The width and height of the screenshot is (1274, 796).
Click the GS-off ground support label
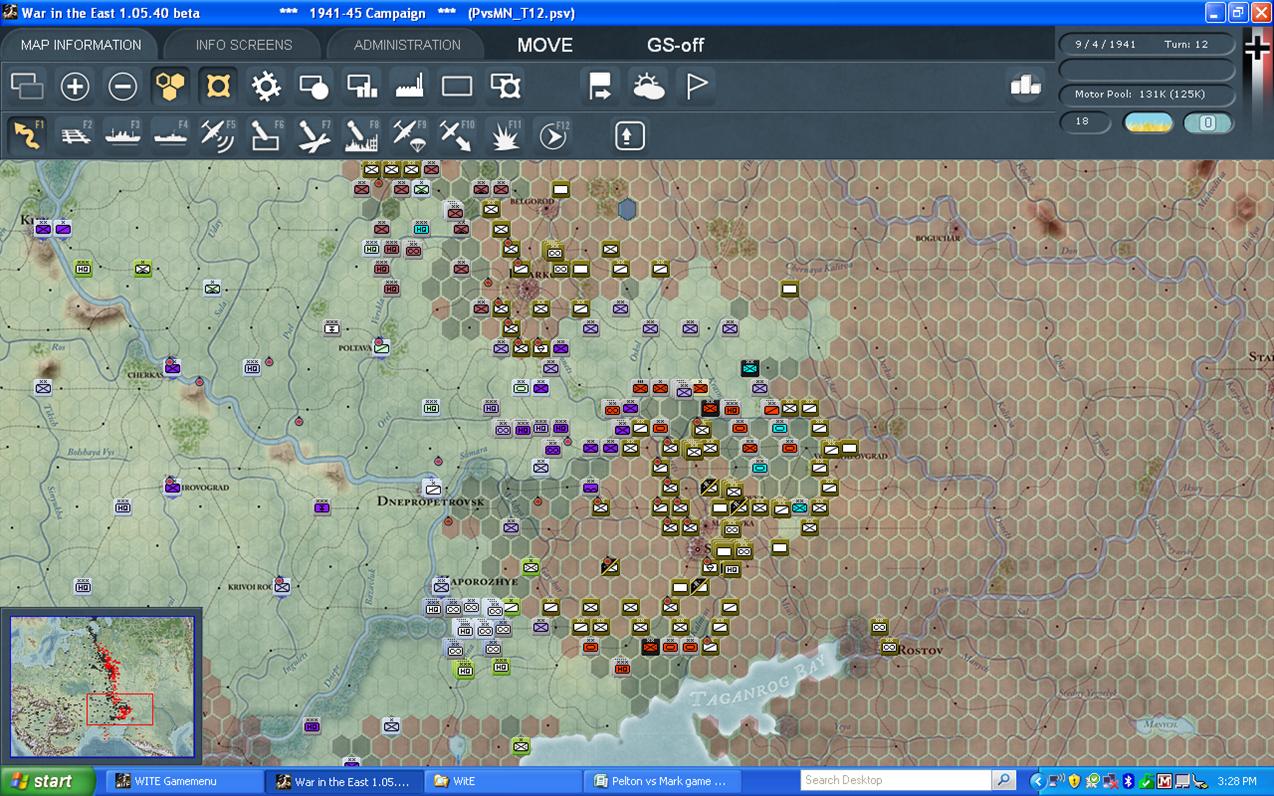676,45
